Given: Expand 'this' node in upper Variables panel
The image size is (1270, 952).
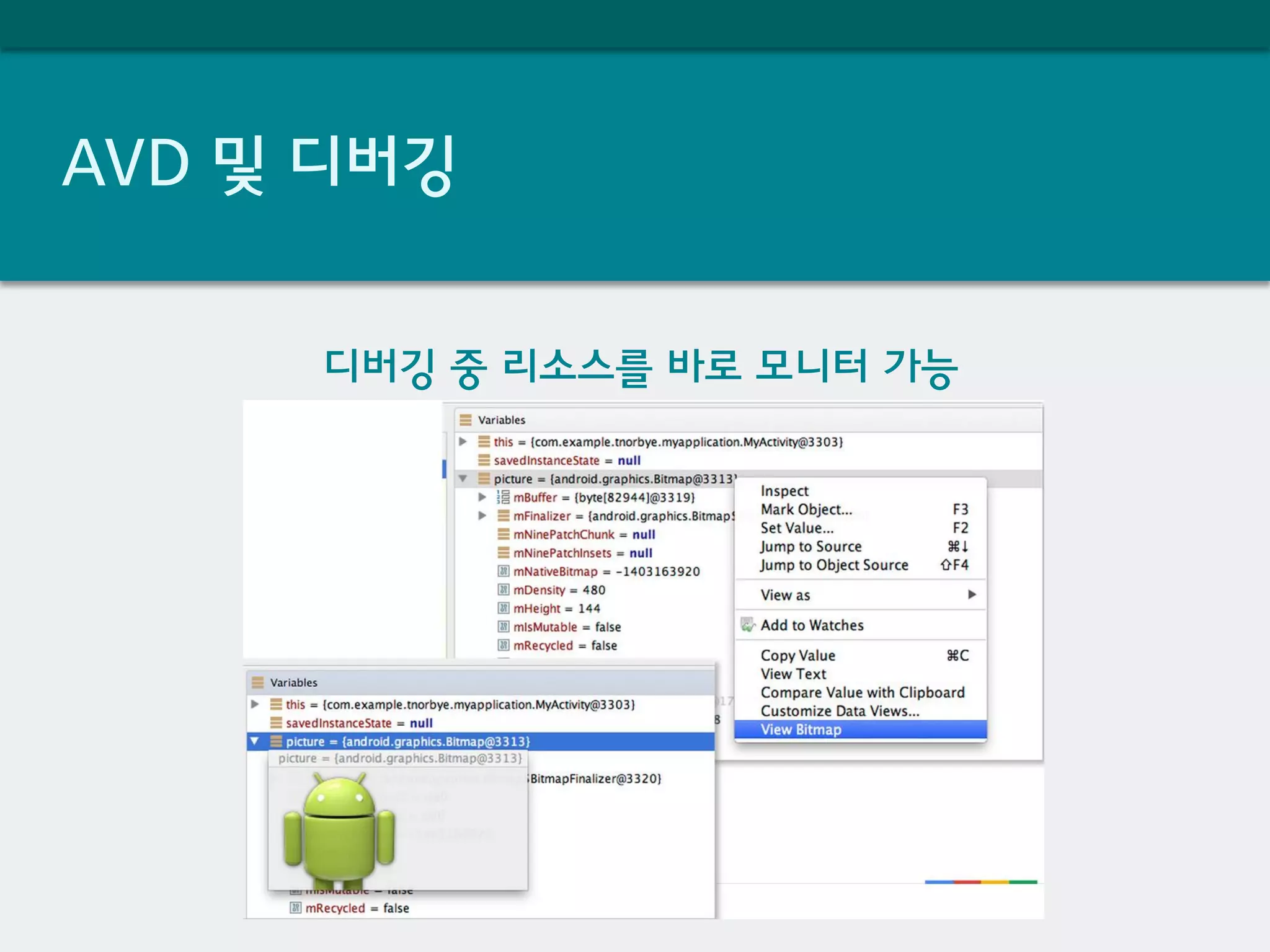Looking at the screenshot, I should click(463, 442).
